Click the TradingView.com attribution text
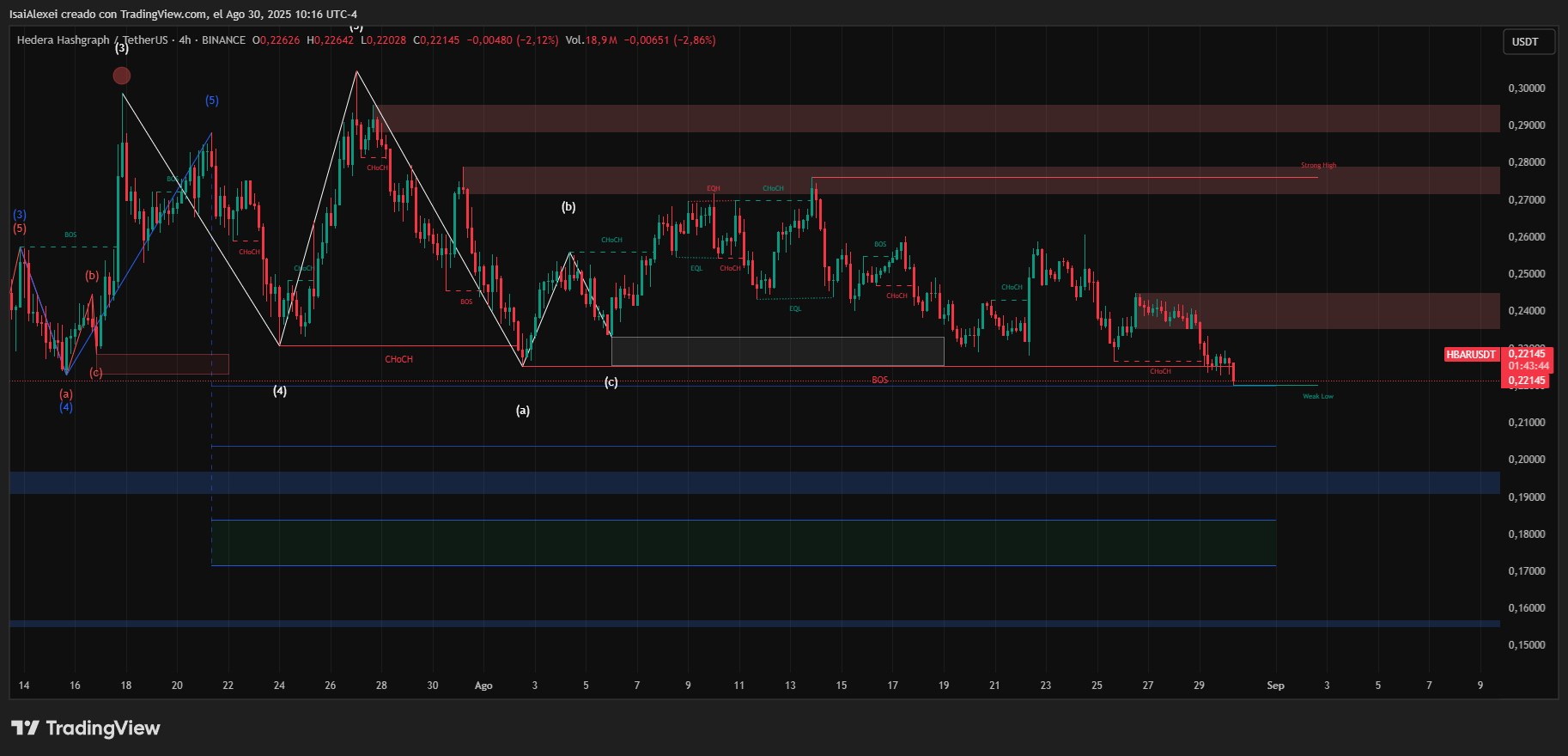This screenshot has width=1568, height=756. tap(163, 14)
